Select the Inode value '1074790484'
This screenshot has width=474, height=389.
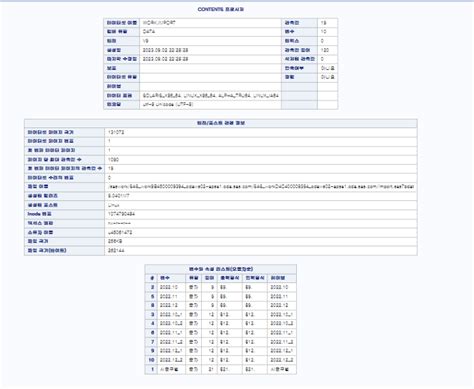(121, 214)
